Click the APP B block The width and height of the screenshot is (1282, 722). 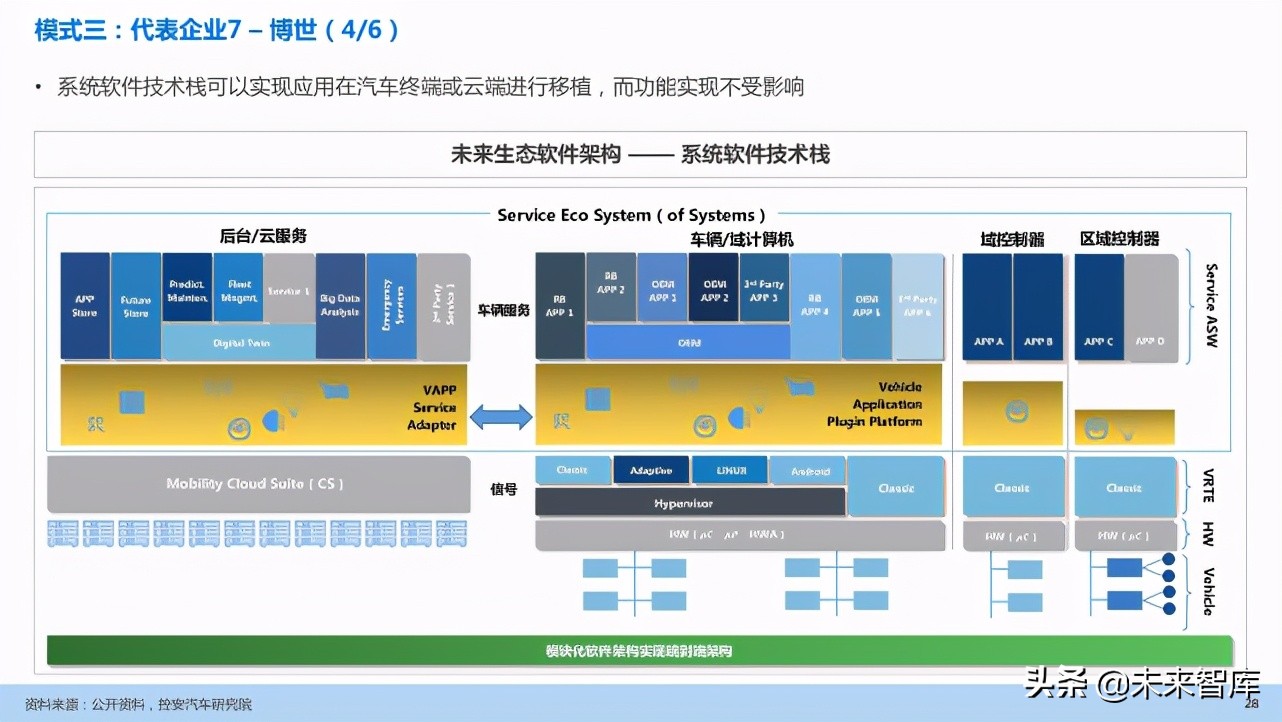(1038, 306)
